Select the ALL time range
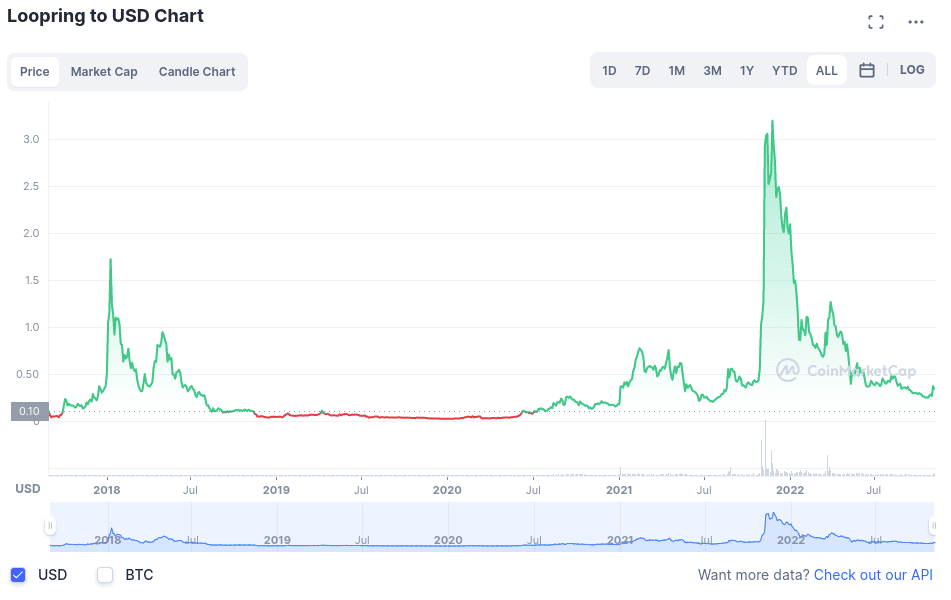951x600 pixels. (x=827, y=71)
